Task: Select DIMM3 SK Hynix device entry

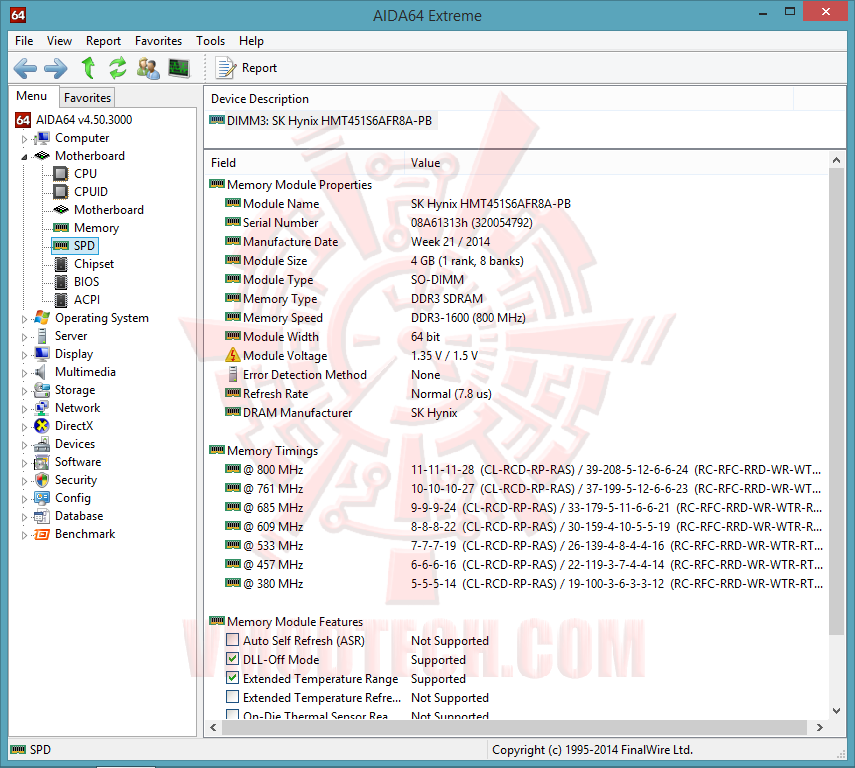Action: [x=321, y=121]
